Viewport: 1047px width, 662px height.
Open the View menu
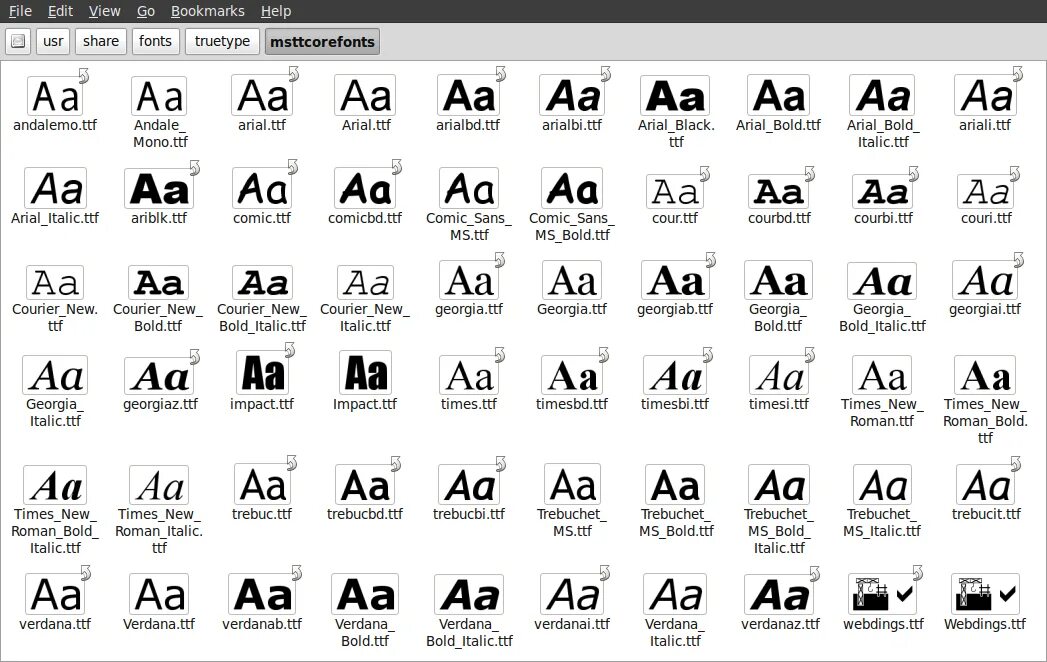click(105, 11)
